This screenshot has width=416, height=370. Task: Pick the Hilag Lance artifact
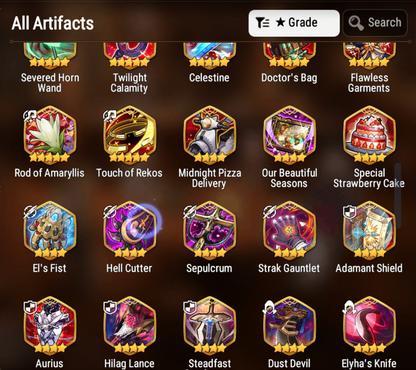(129, 325)
